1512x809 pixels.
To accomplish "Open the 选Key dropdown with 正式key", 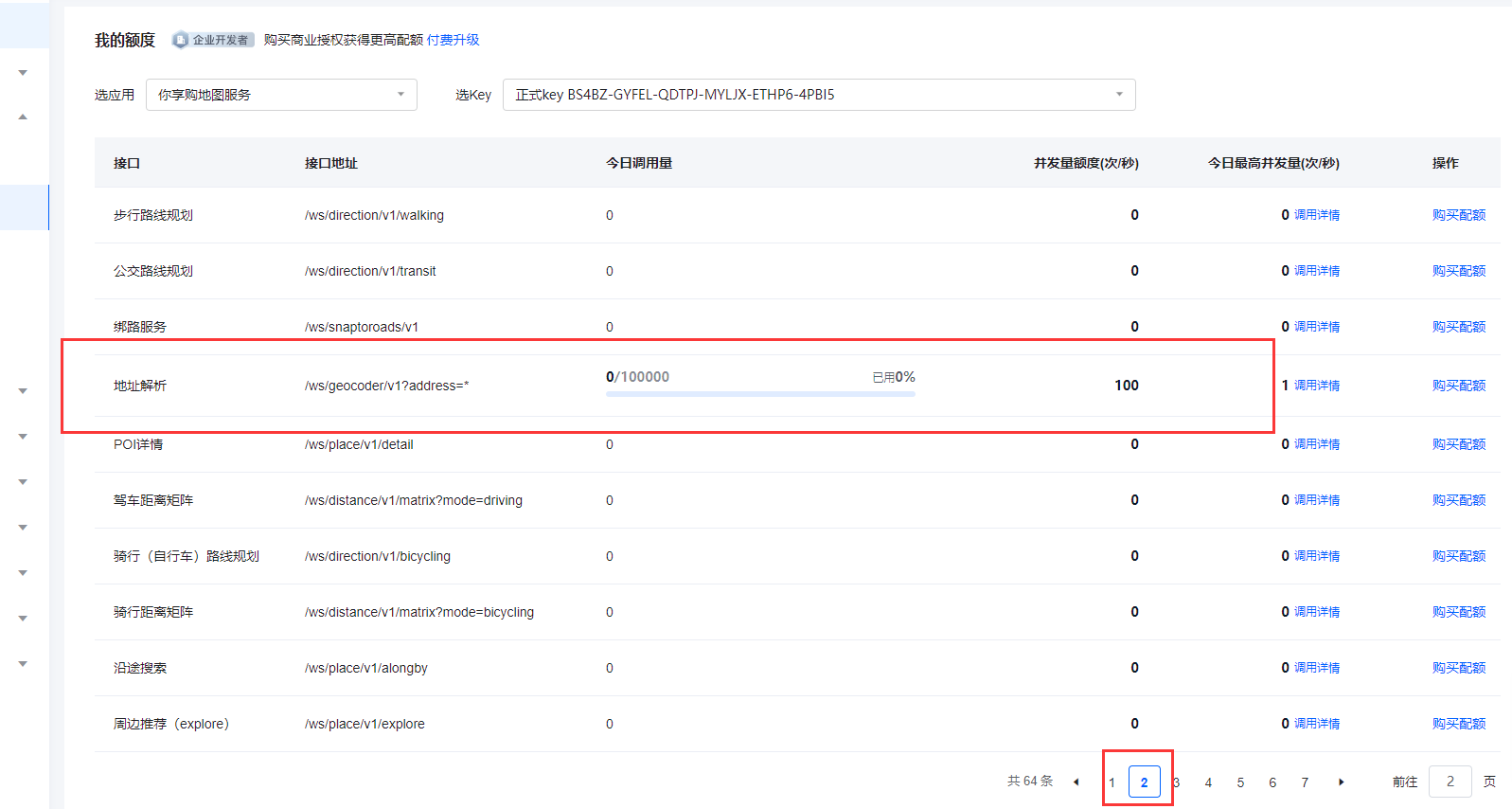I will pyautogui.click(x=818, y=95).
